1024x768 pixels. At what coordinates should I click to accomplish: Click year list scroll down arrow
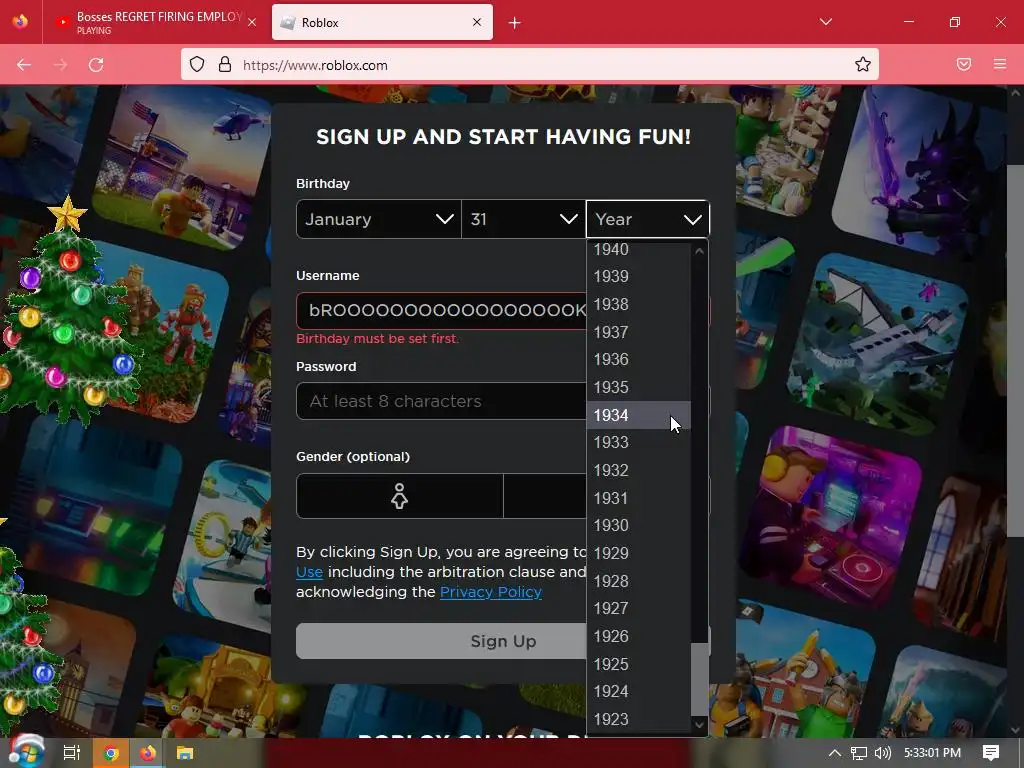[699, 725]
